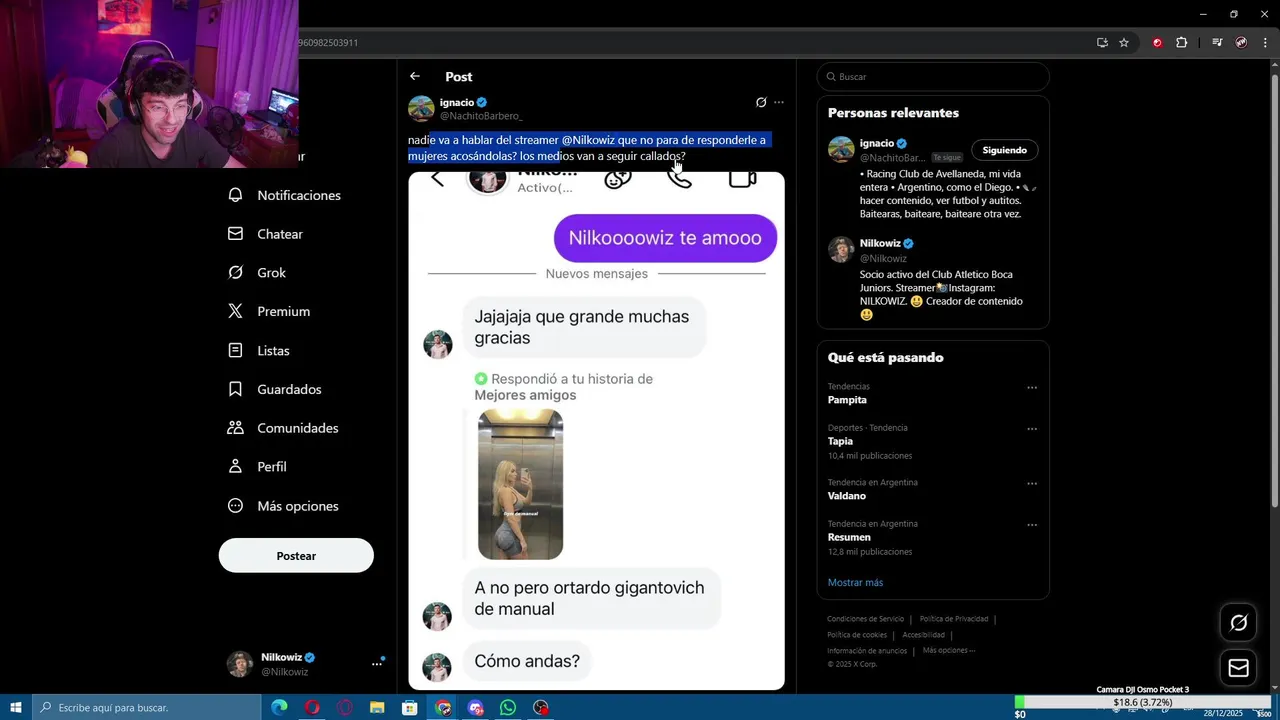Open the browser profile avatar
This screenshot has width=1280, height=720.
(1241, 43)
